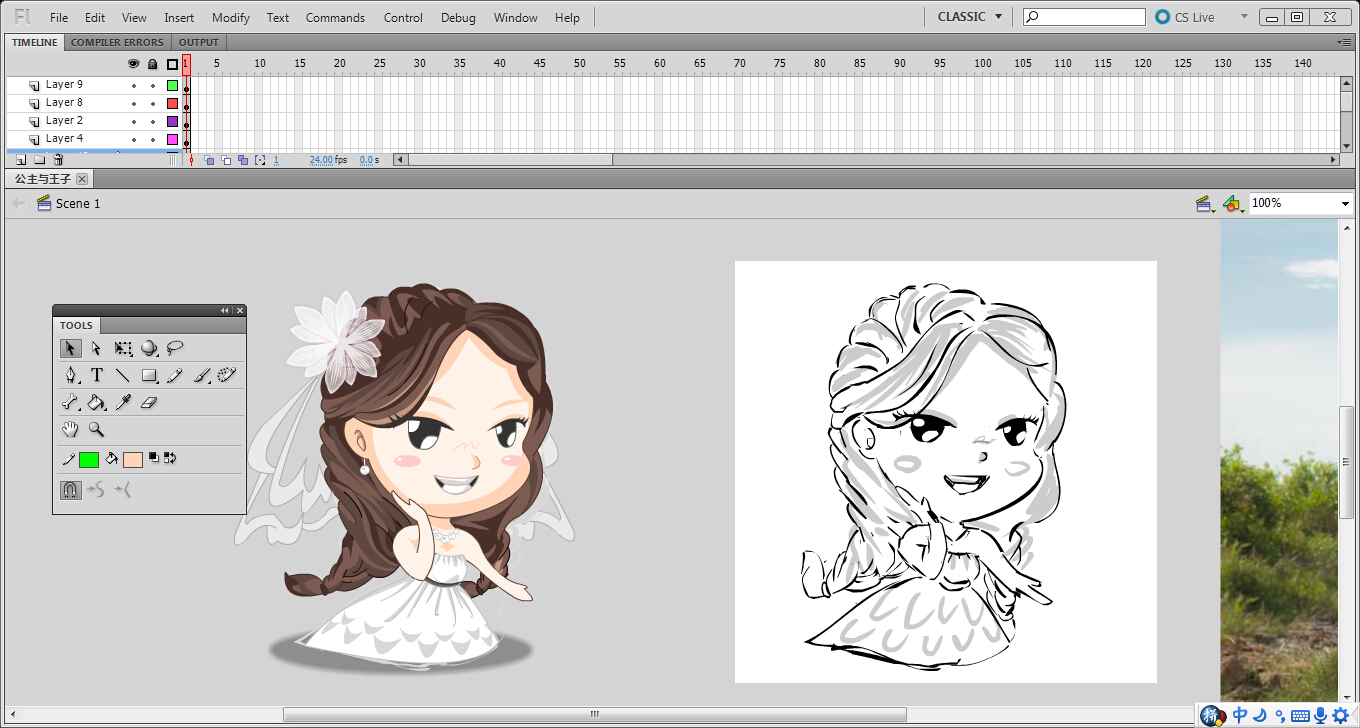Select the Lasso tool

click(175, 348)
